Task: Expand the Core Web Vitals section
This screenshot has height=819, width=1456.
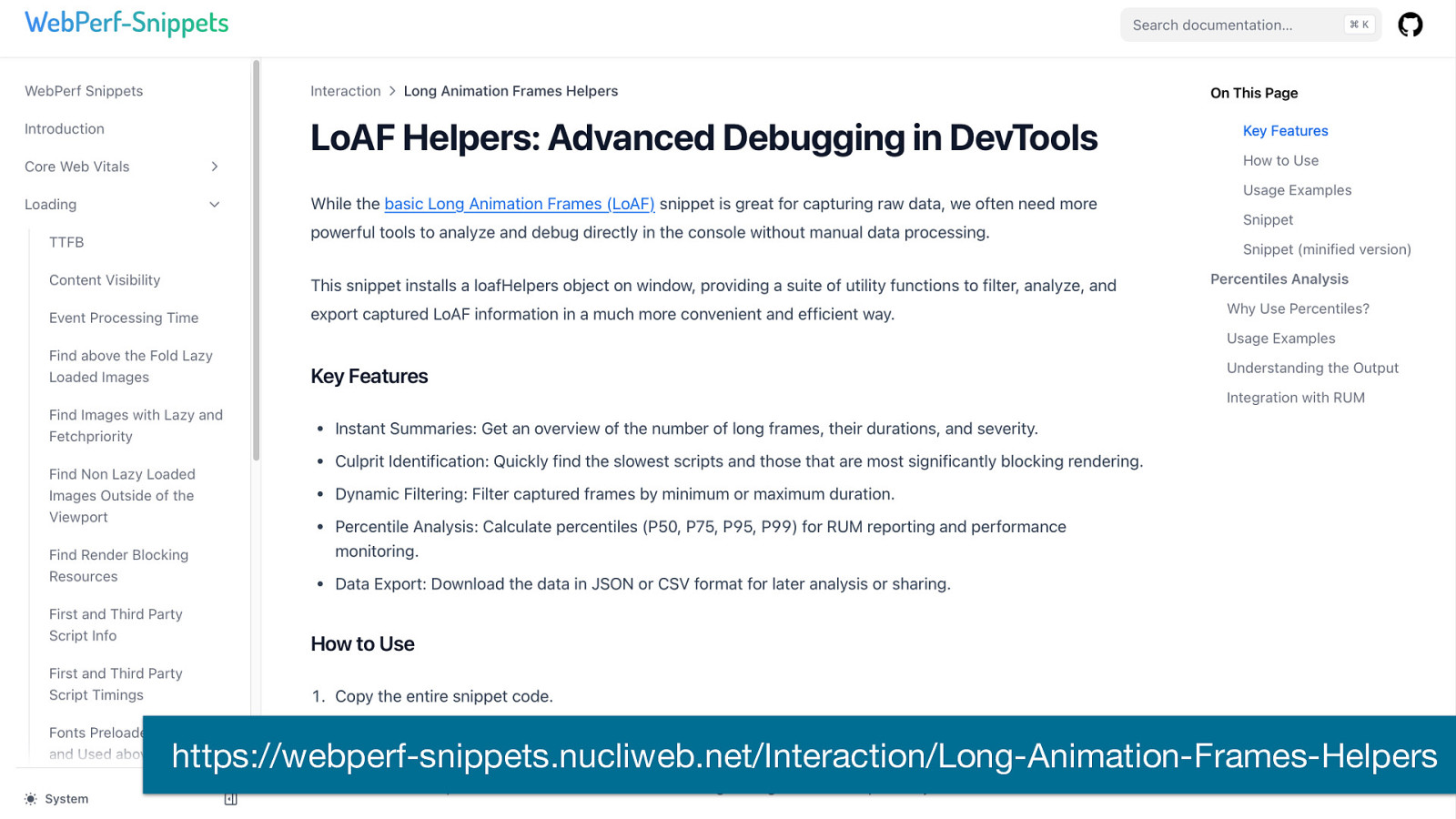Action: (x=214, y=167)
